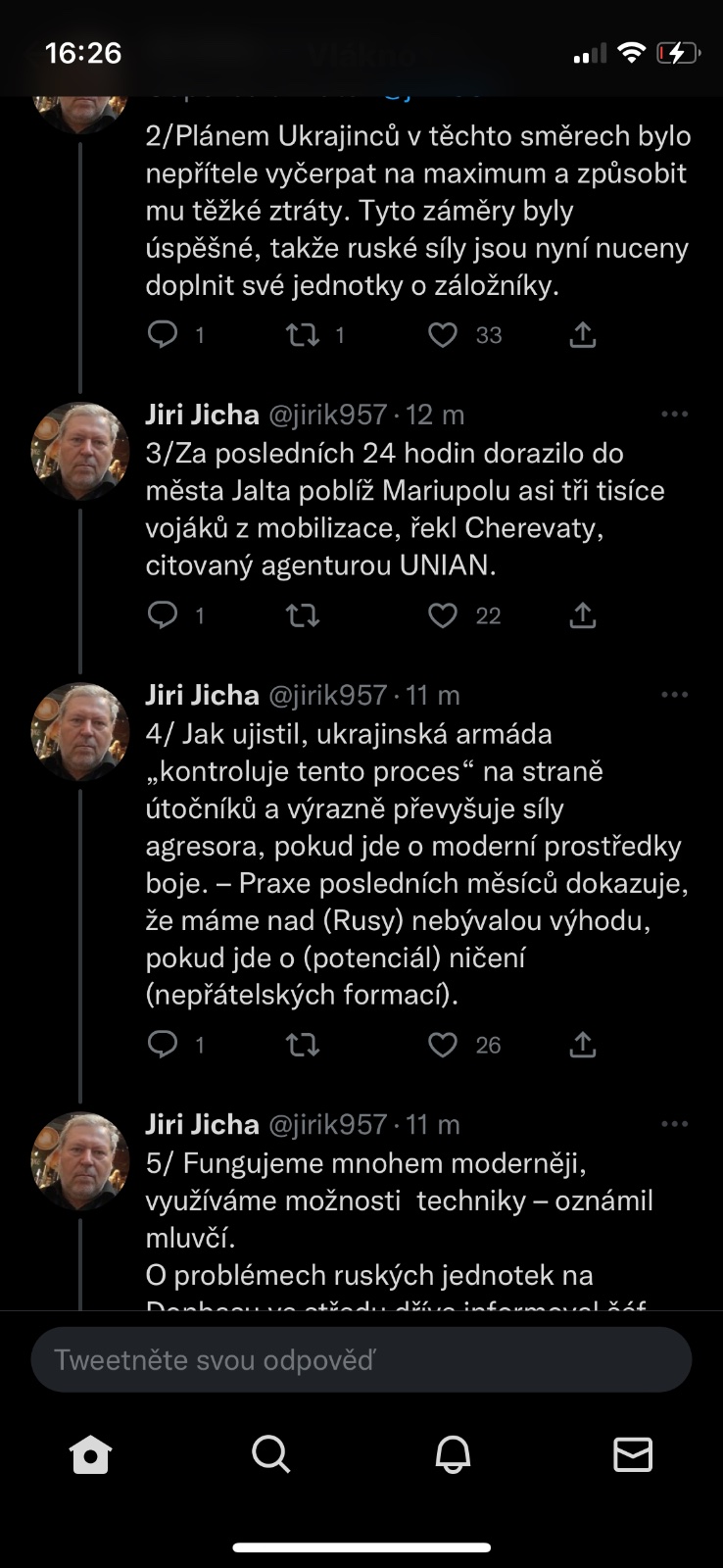The height and width of the screenshot is (1568, 723).
Task: Open @jirik957 handle on the 3/ tweet
Action: pyautogui.click(x=328, y=415)
